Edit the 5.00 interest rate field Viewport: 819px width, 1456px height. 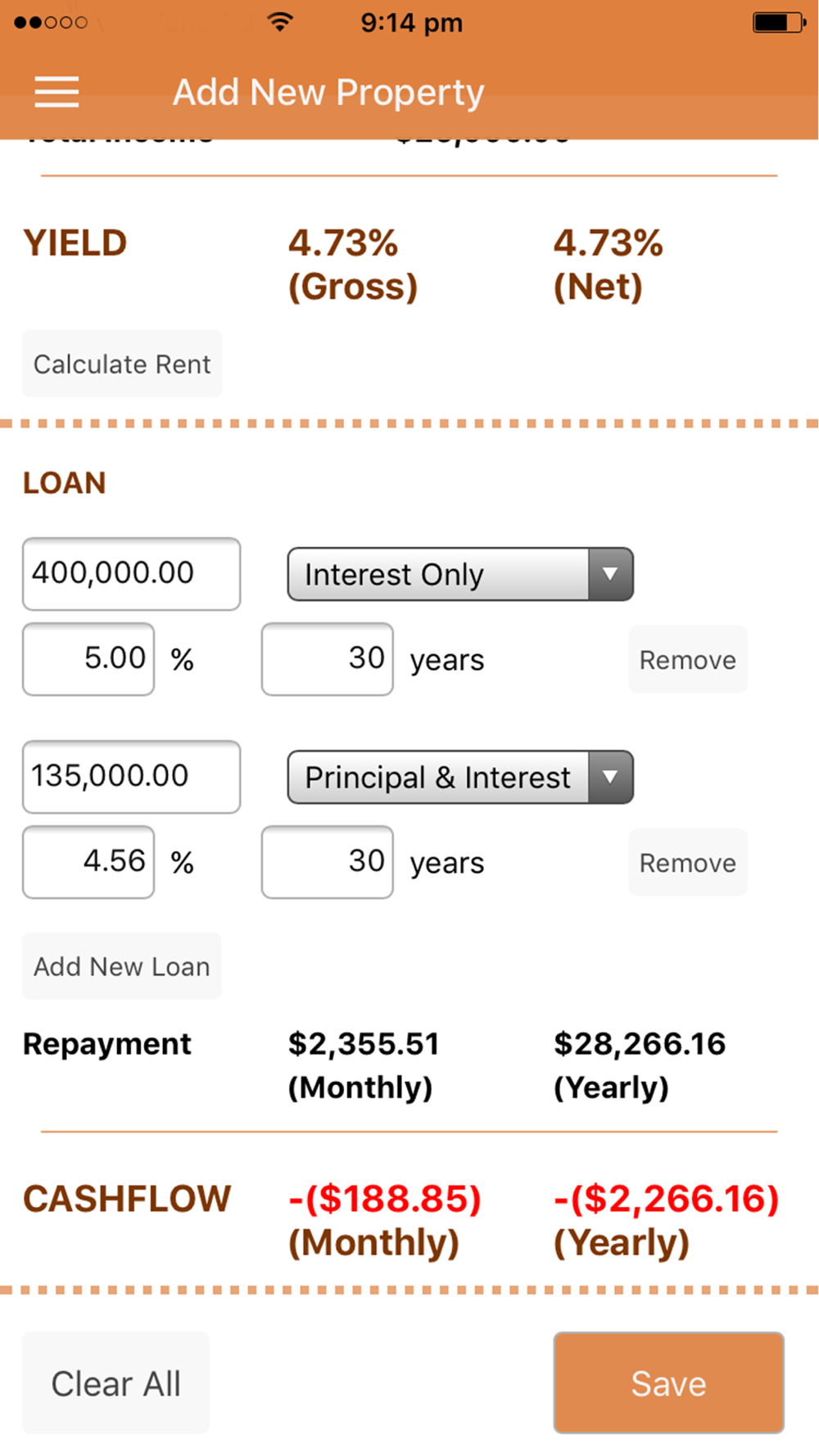[x=88, y=659]
